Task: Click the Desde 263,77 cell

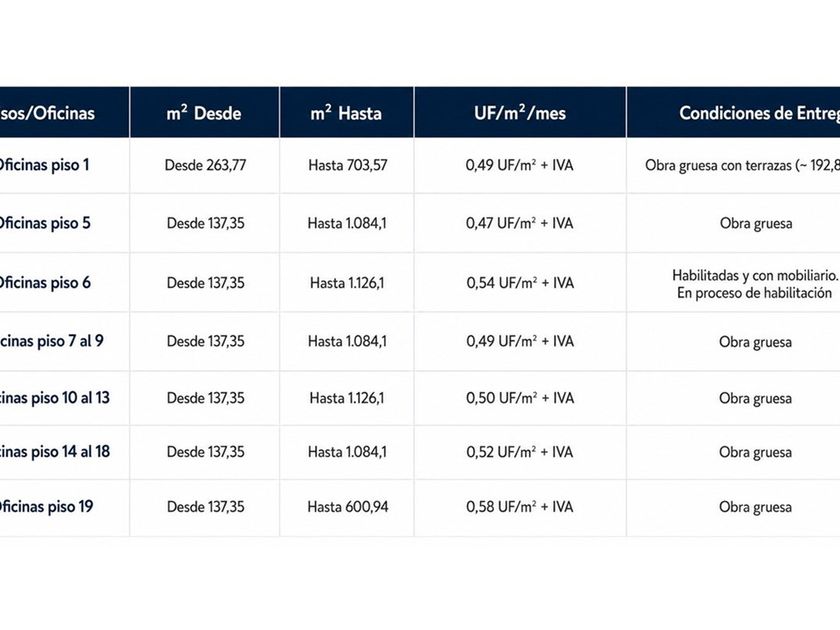Action: (x=205, y=165)
